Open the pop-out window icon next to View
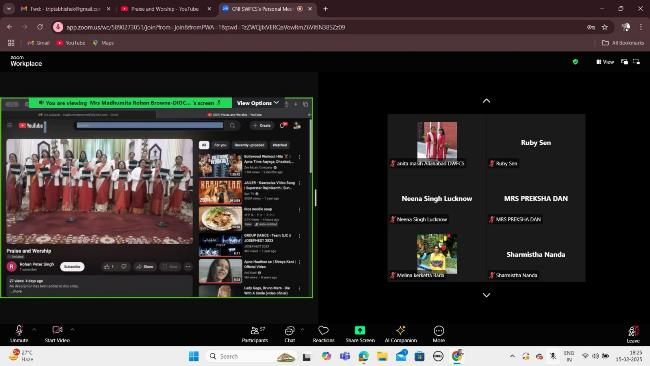This screenshot has width=650, height=366. tap(624, 62)
